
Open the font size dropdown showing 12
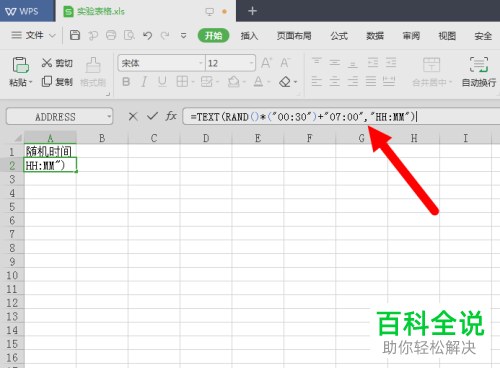tap(251, 63)
